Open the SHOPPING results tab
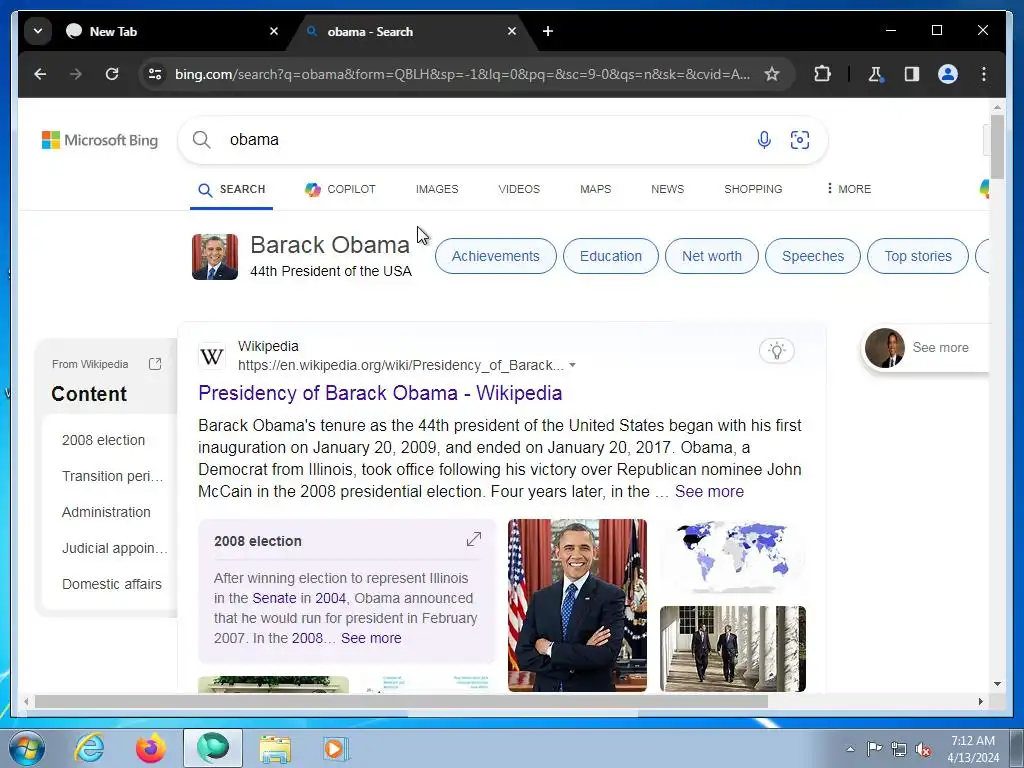Screen dimensions: 1024x768 coord(753,189)
